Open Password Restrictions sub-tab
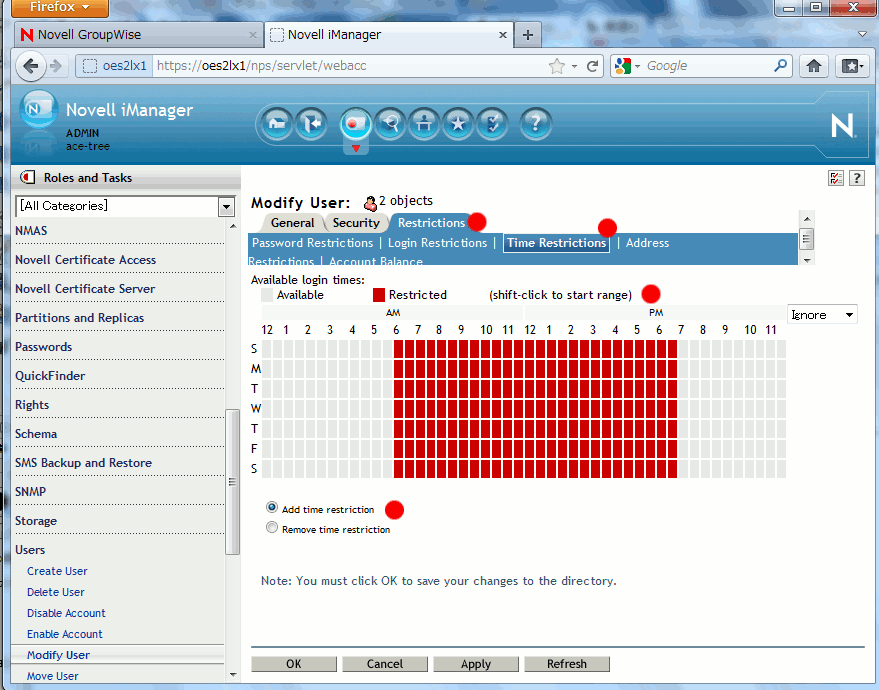Viewport: 879px width, 690px height. pyautogui.click(x=312, y=243)
